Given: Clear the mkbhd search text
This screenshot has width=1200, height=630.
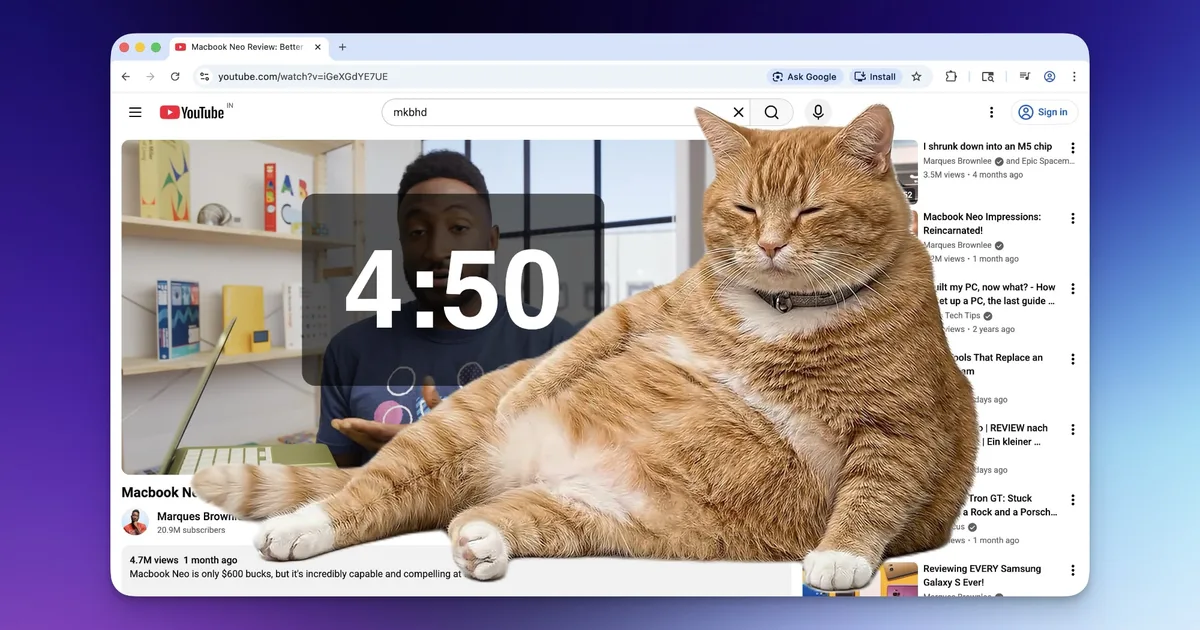Looking at the screenshot, I should click(738, 113).
